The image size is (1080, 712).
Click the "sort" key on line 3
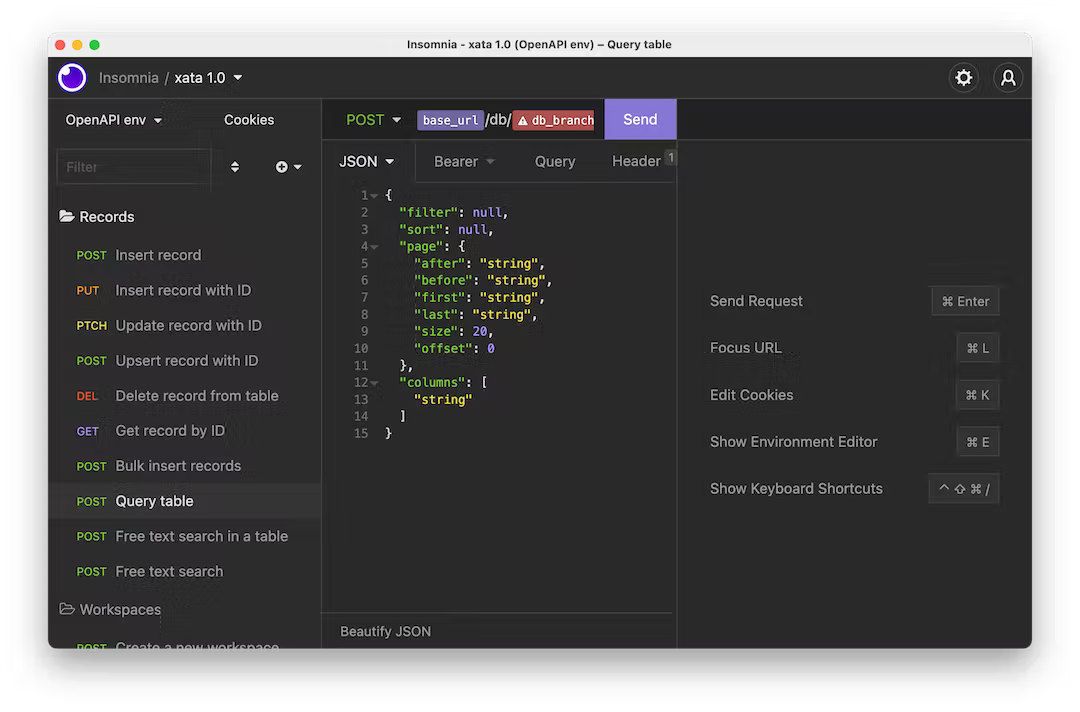point(421,229)
